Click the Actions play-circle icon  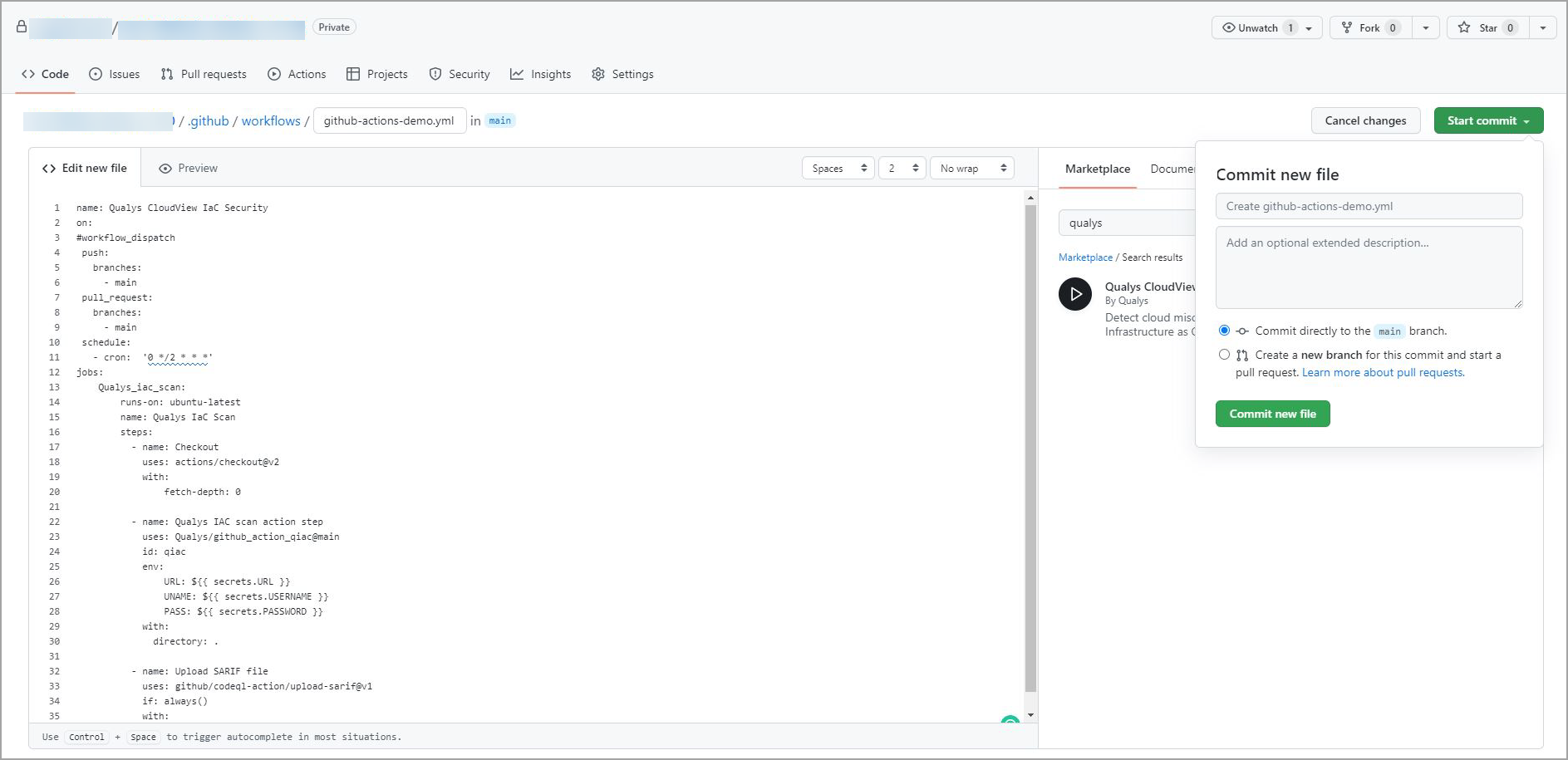point(273,74)
